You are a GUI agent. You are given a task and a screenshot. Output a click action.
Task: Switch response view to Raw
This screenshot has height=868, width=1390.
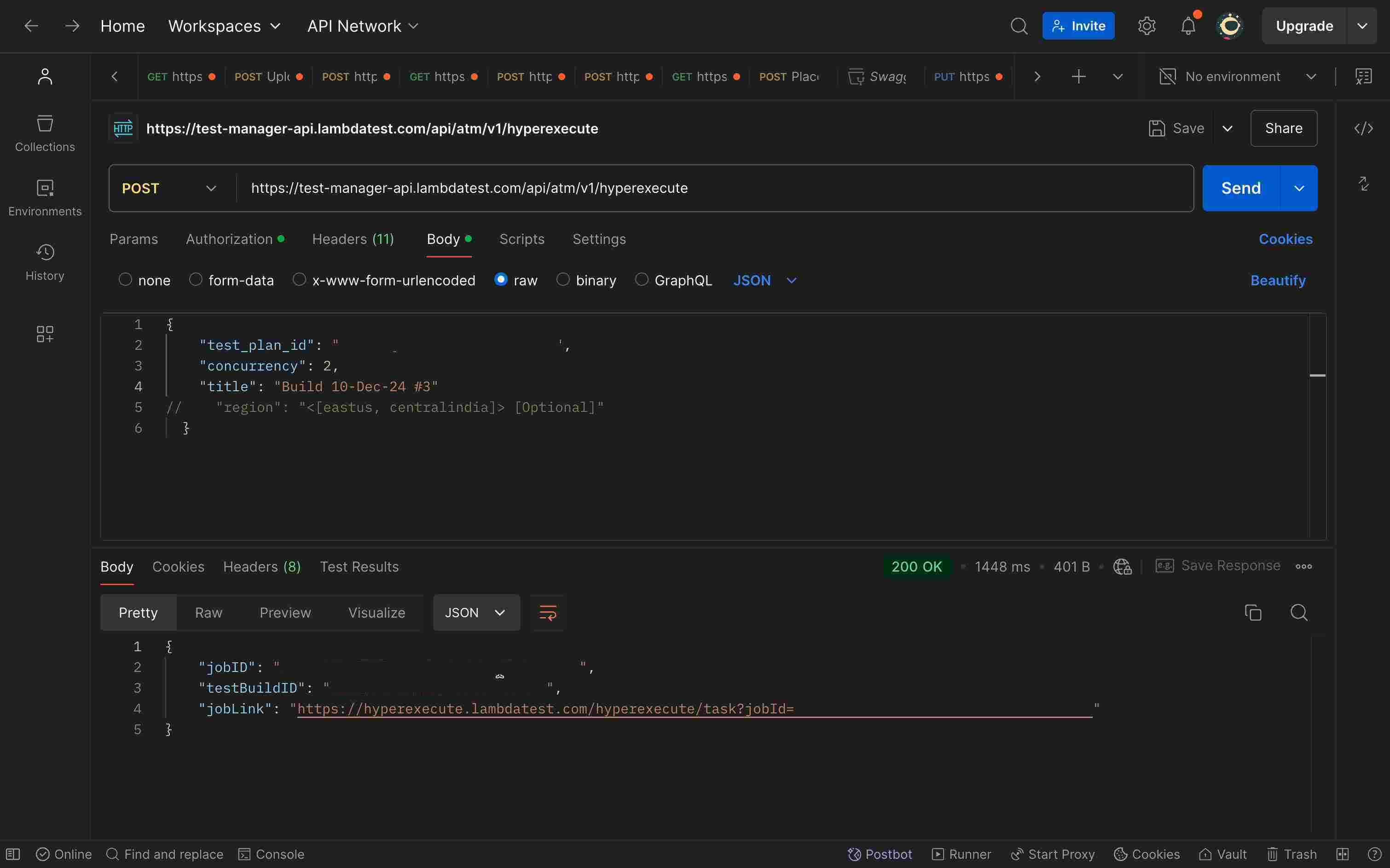tap(208, 613)
